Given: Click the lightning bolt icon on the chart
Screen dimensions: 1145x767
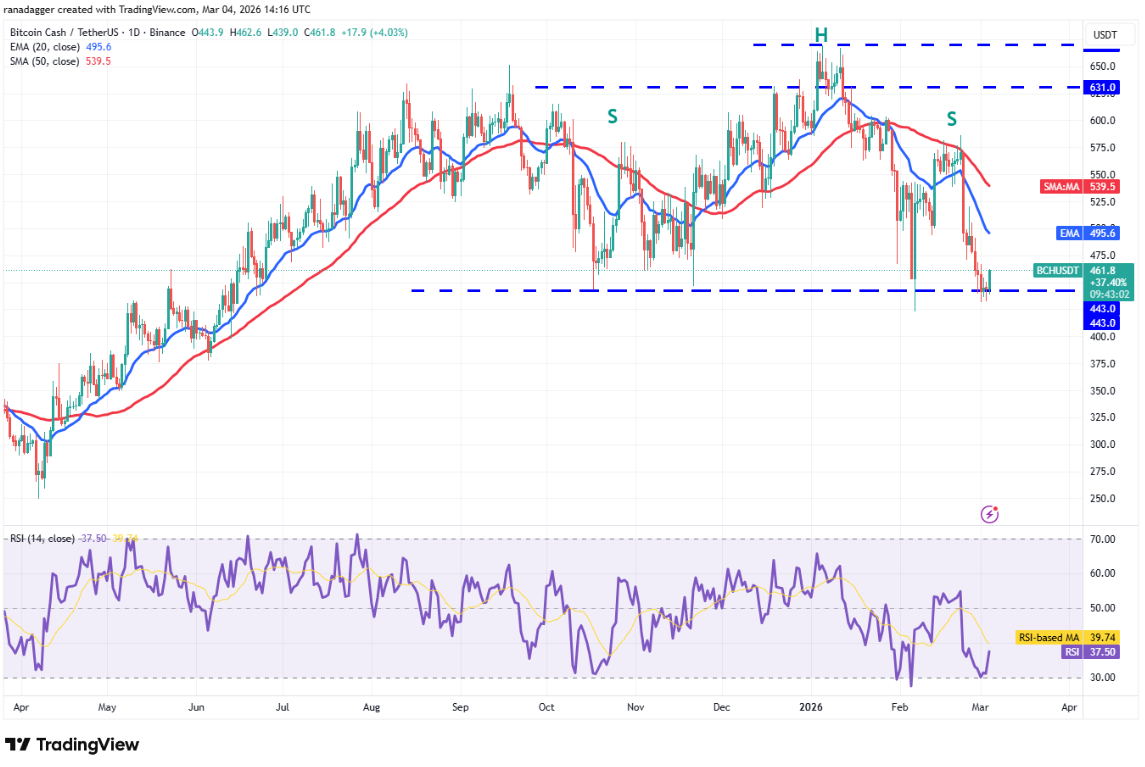Looking at the screenshot, I should [990, 514].
